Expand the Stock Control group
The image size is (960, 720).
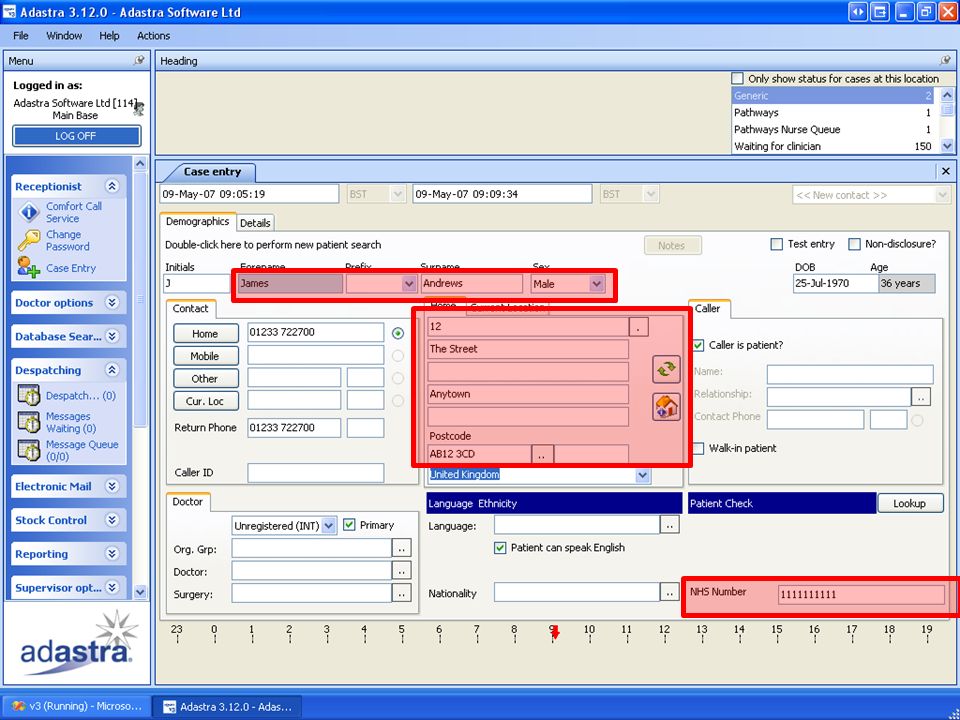point(112,520)
